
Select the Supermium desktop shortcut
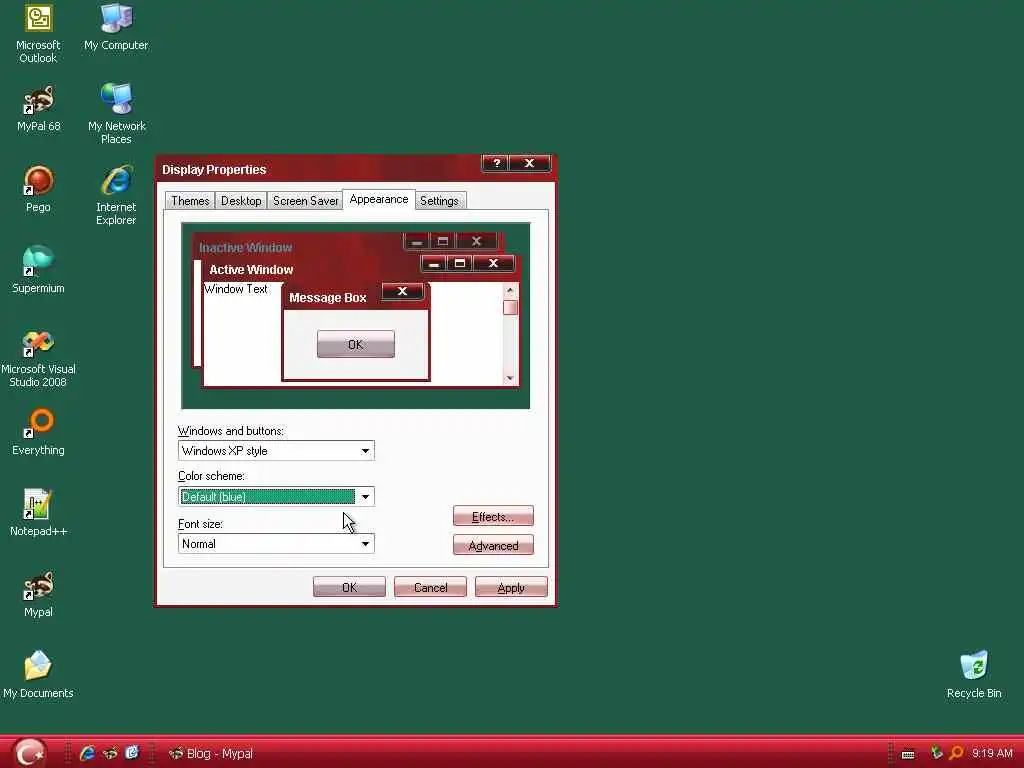[38, 270]
